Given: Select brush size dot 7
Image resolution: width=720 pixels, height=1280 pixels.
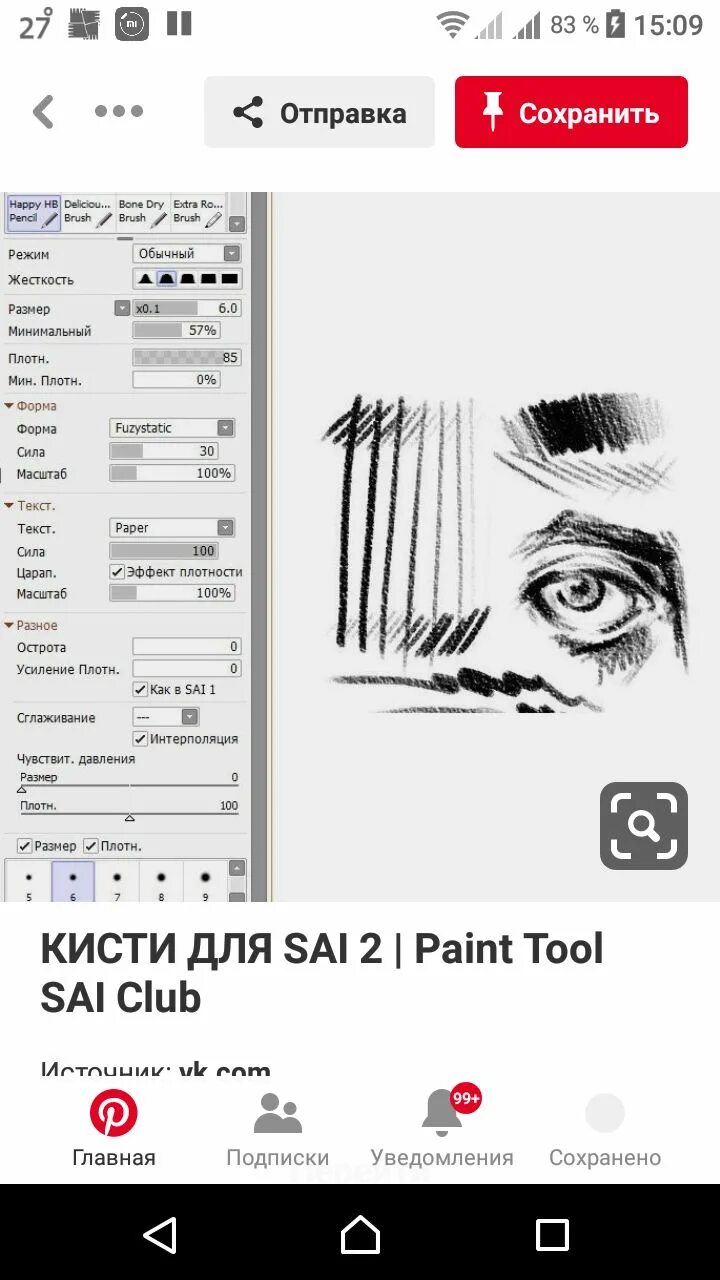Looking at the screenshot, I should point(117,883).
